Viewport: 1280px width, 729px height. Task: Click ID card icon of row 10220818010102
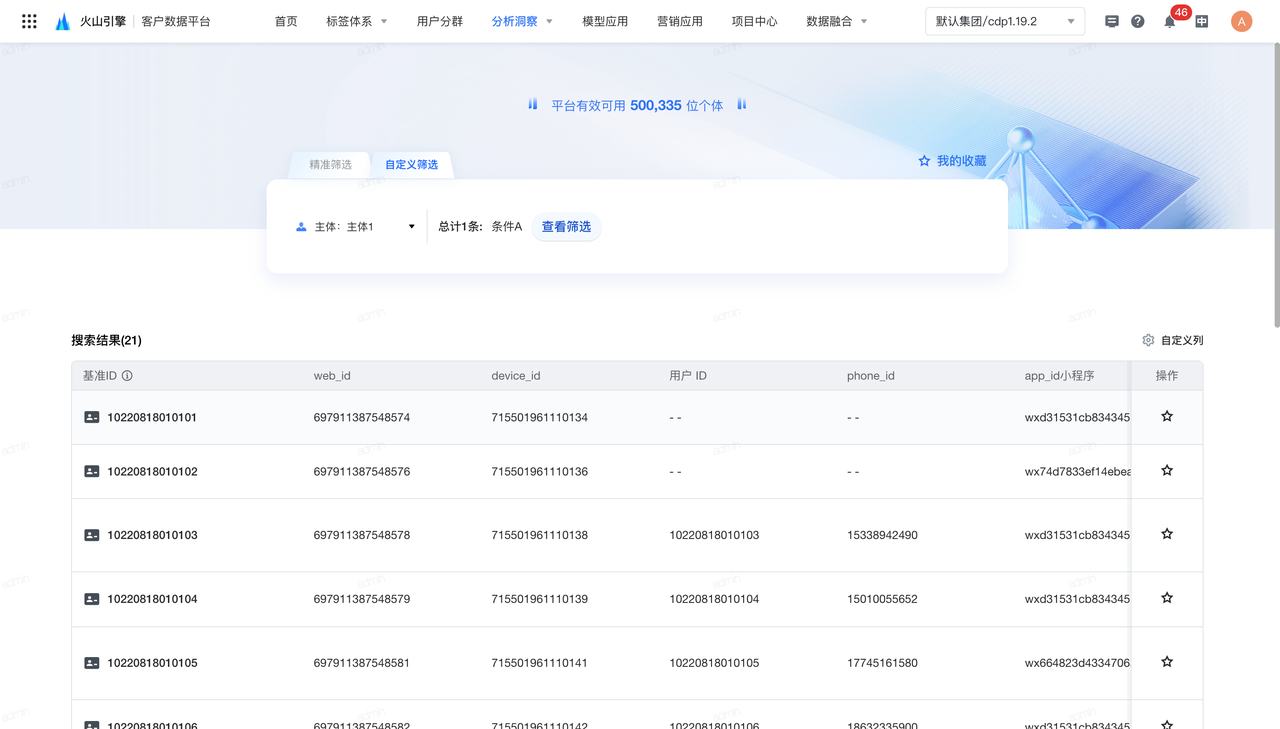92,471
